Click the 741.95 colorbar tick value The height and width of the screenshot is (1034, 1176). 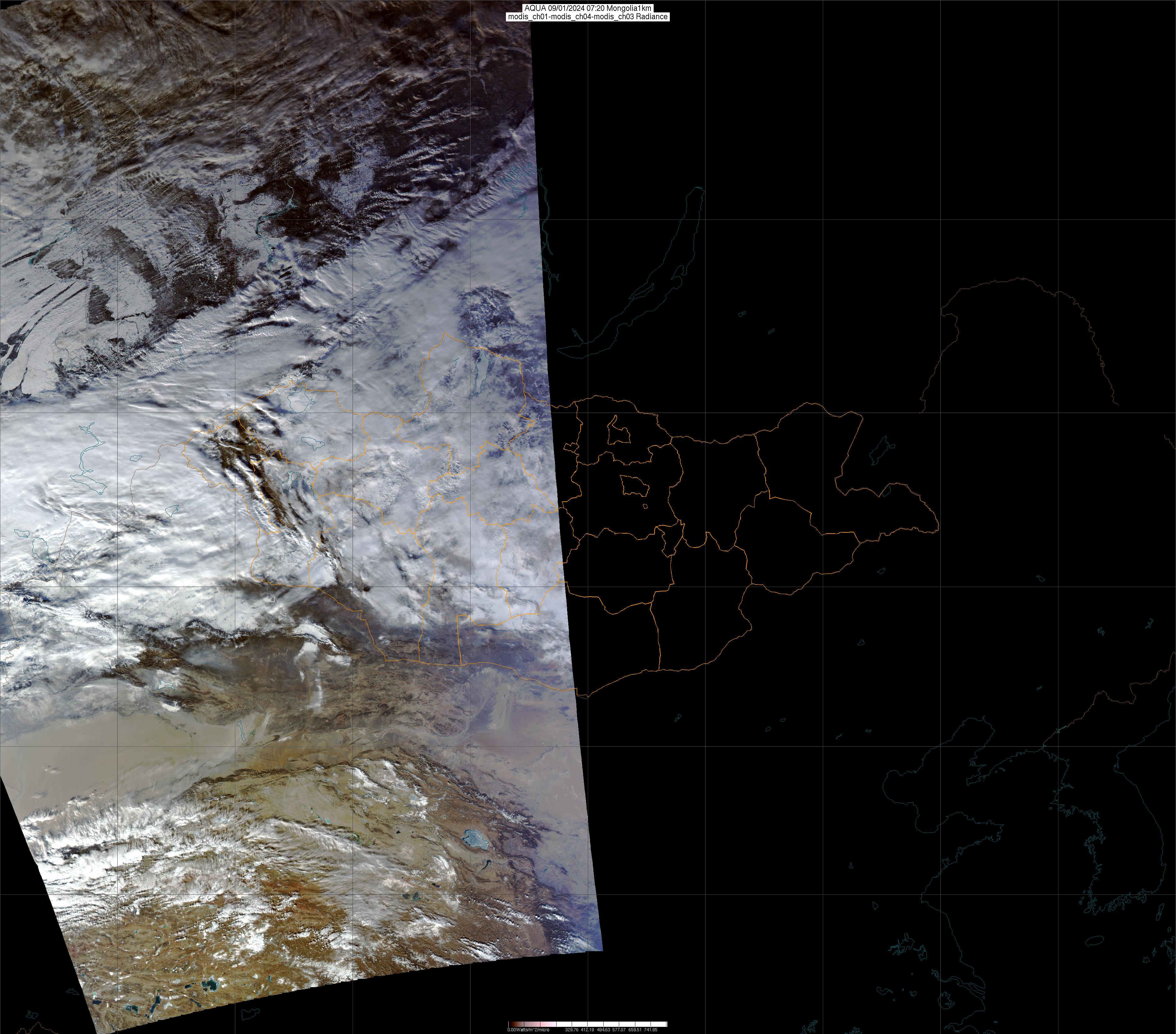[651, 1030]
